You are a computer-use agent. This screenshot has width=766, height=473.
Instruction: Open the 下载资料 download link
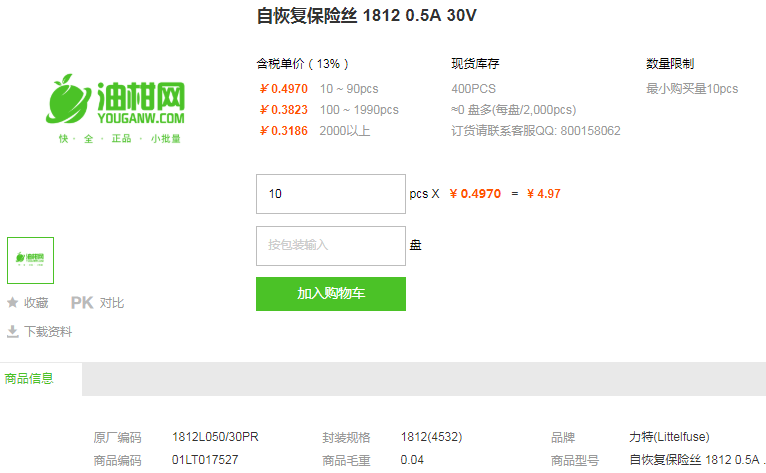click(48, 332)
